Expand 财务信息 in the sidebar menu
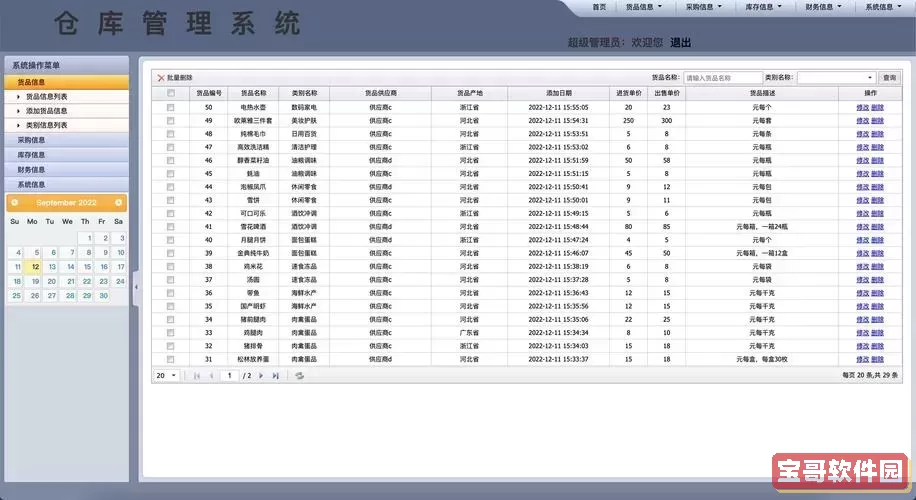The width and height of the screenshot is (916, 500). coord(67,169)
